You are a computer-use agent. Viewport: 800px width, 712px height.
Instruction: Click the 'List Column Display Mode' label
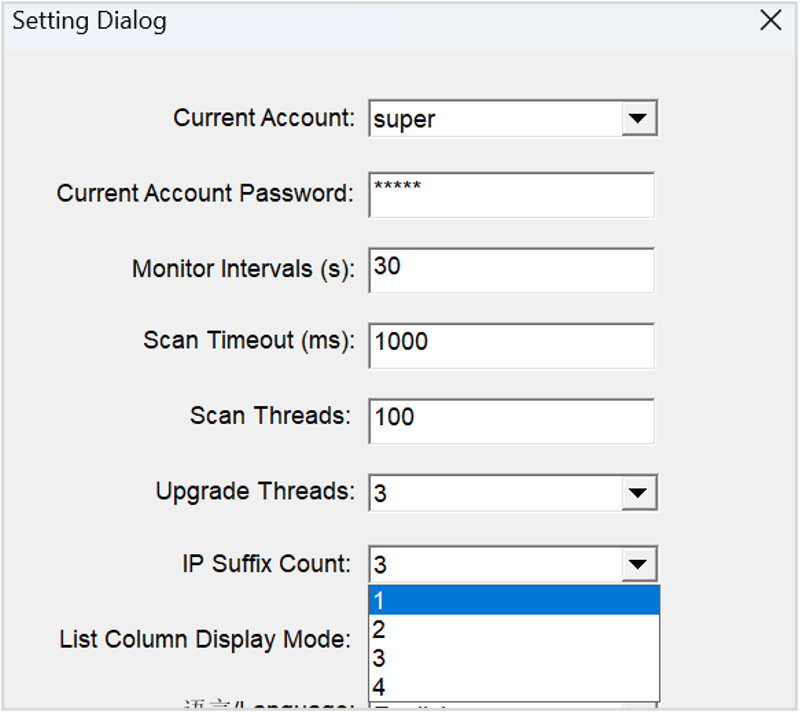pyautogui.click(x=205, y=639)
